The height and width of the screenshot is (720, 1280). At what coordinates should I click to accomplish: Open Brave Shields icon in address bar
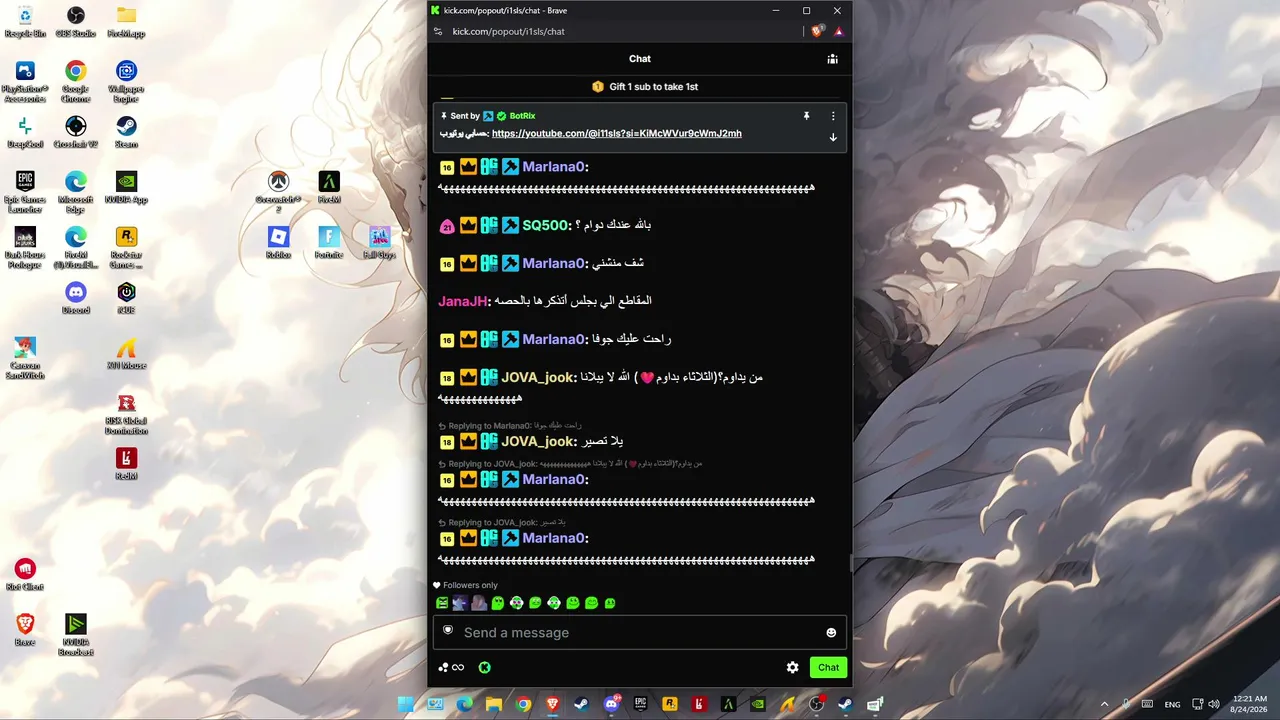click(x=817, y=31)
